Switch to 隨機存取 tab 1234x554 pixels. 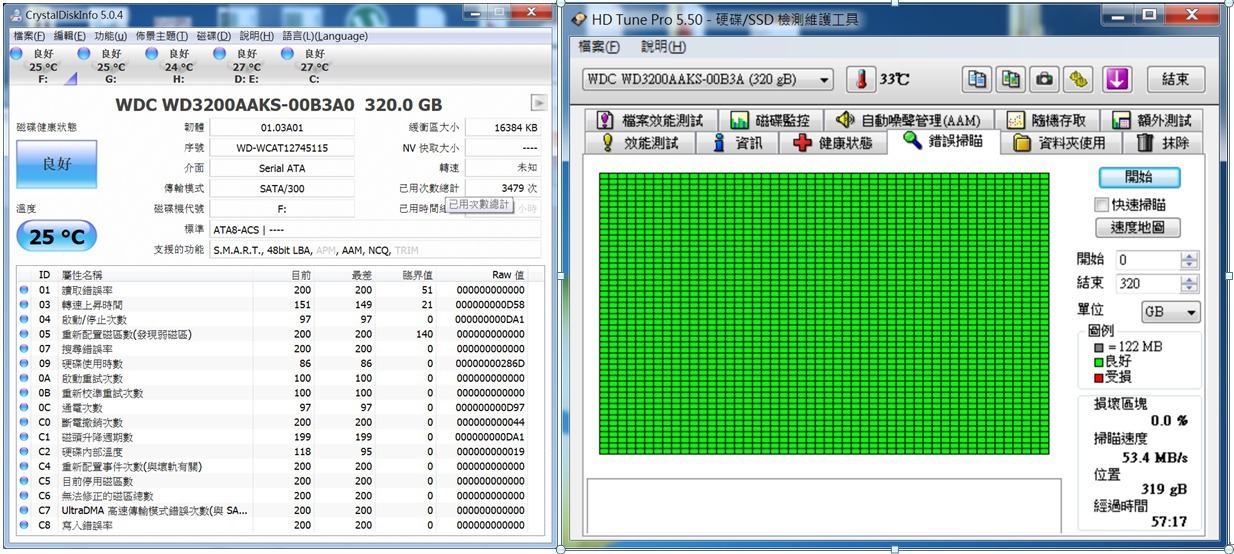[x=1046, y=120]
